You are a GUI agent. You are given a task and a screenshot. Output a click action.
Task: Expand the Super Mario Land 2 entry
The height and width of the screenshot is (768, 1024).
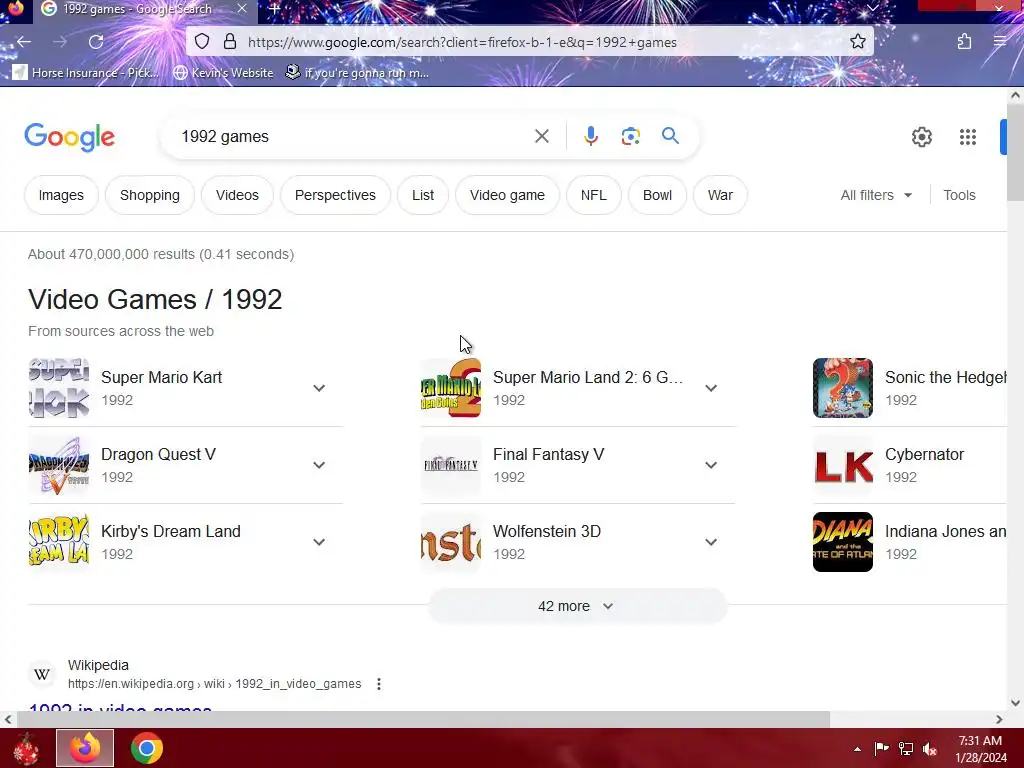point(711,388)
